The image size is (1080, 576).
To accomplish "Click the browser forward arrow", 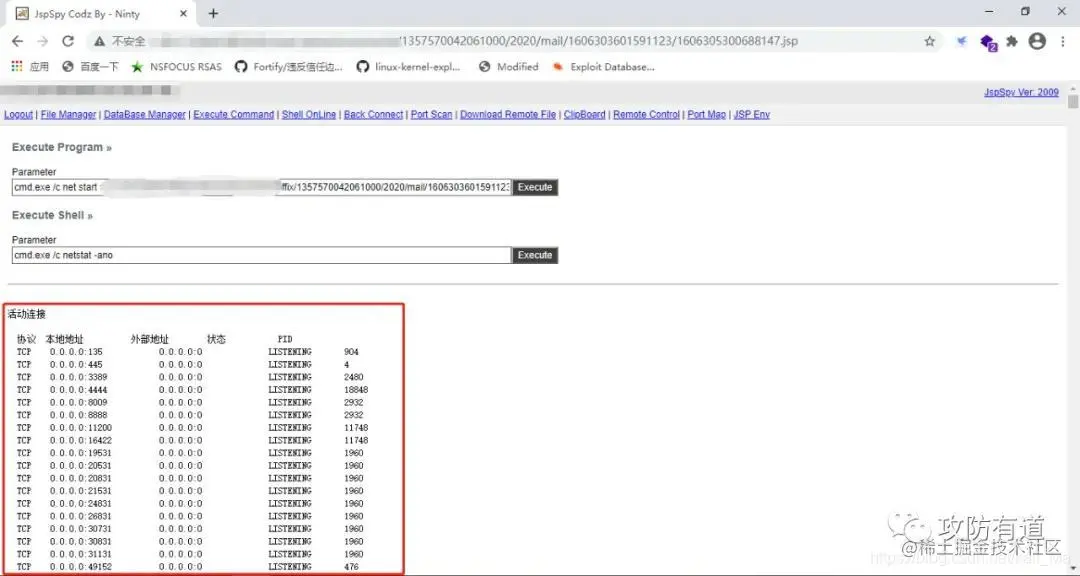I will (43, 41).
